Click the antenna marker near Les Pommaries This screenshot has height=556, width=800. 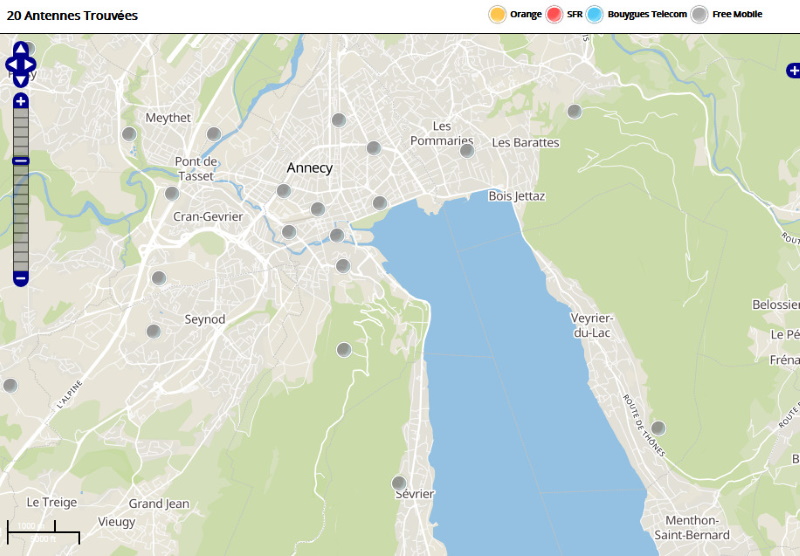pyautogui.click(x=466, y=150)
